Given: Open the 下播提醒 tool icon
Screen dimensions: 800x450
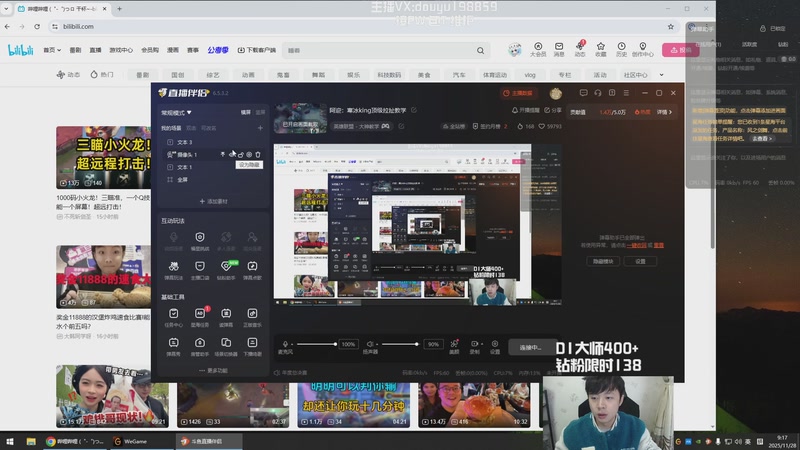Looking at the screenshot, I should coord(252,346).
